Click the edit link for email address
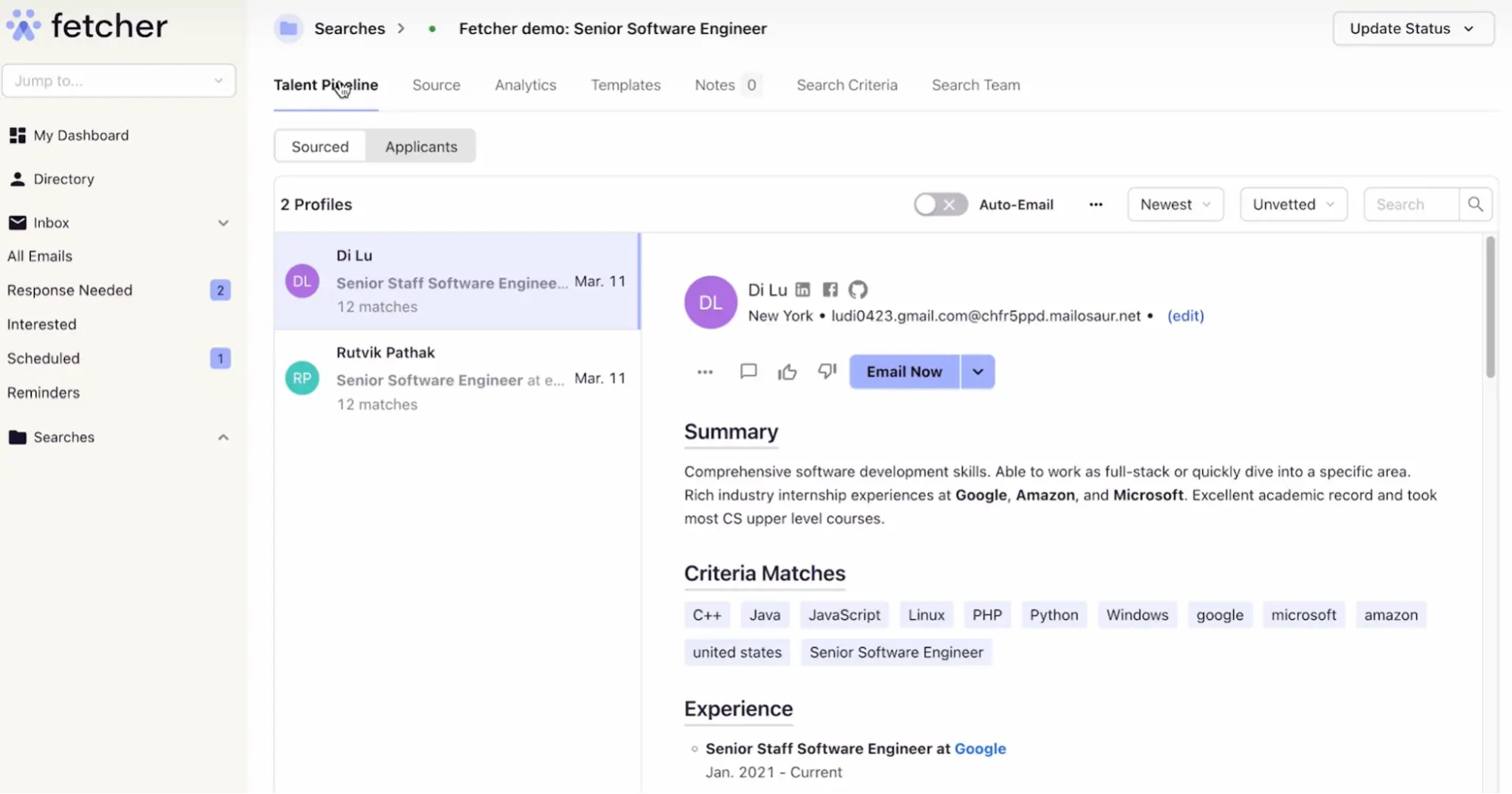 (x=1185, y=316)
